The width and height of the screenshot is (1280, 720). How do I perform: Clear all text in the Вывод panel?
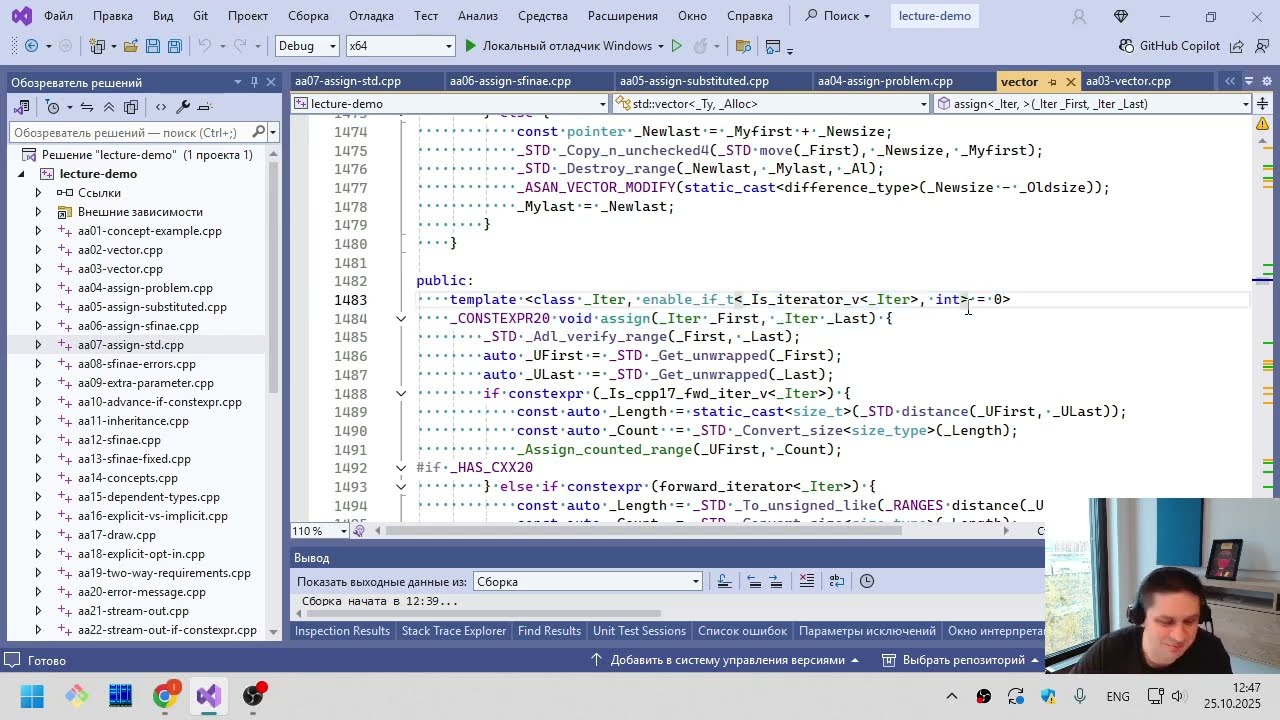tap(807, 581)
